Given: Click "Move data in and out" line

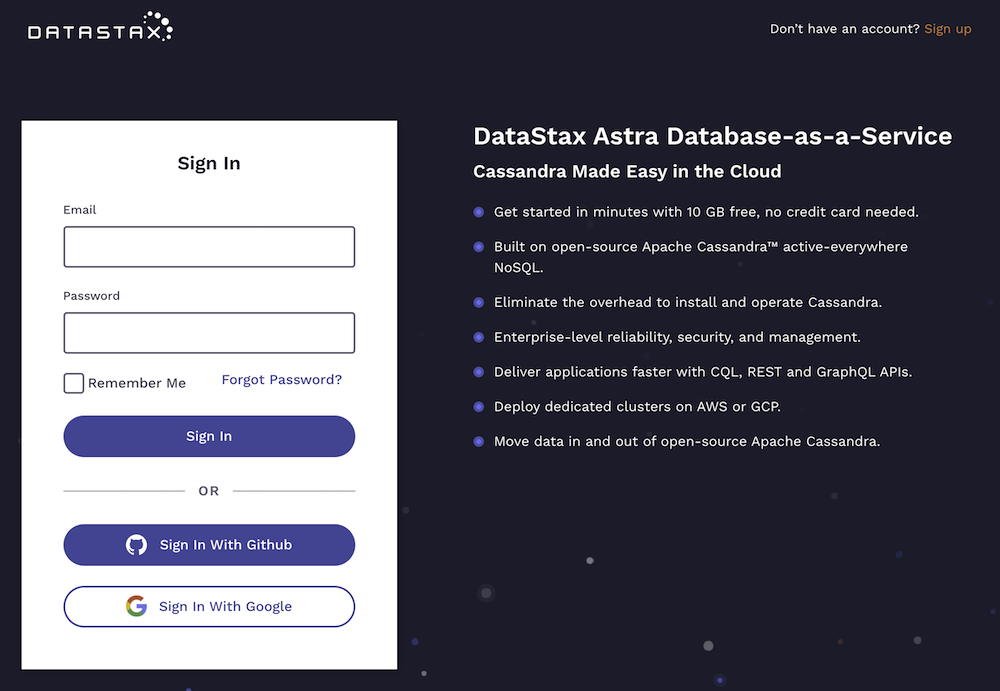Looking at the screenshot, I should (x=687, y=442).
